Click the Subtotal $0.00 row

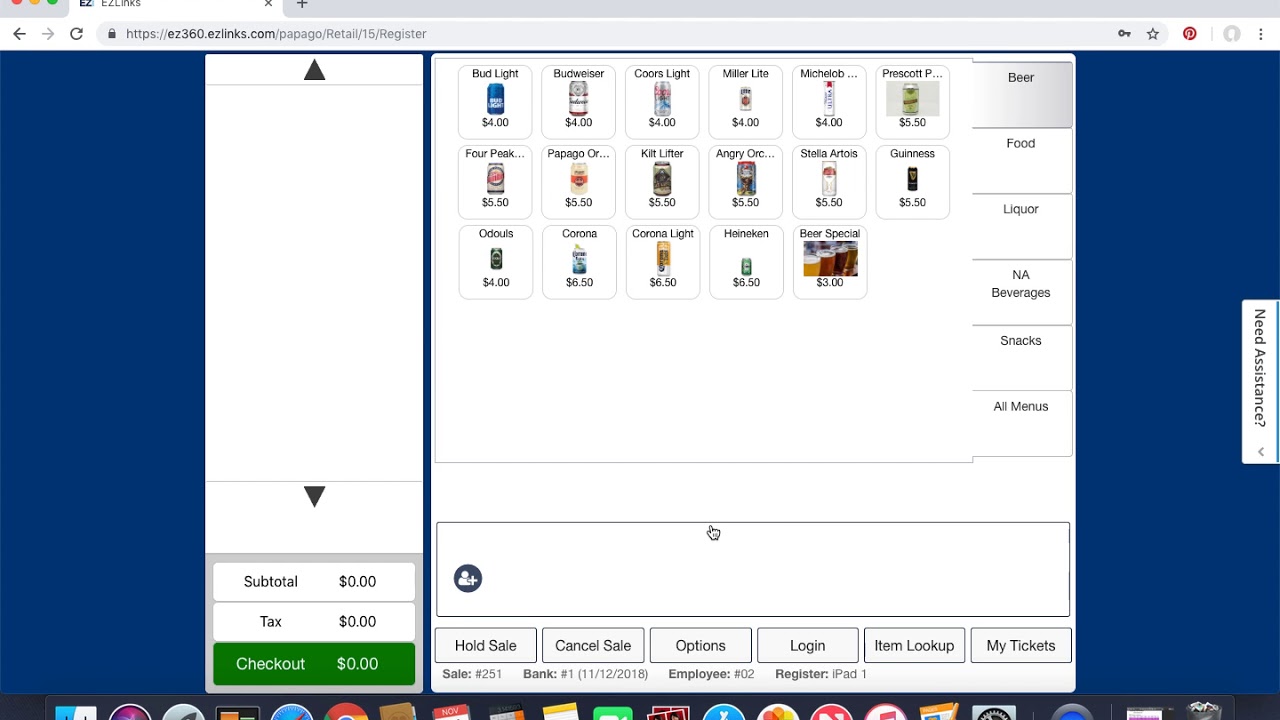[x=314, y=582]
